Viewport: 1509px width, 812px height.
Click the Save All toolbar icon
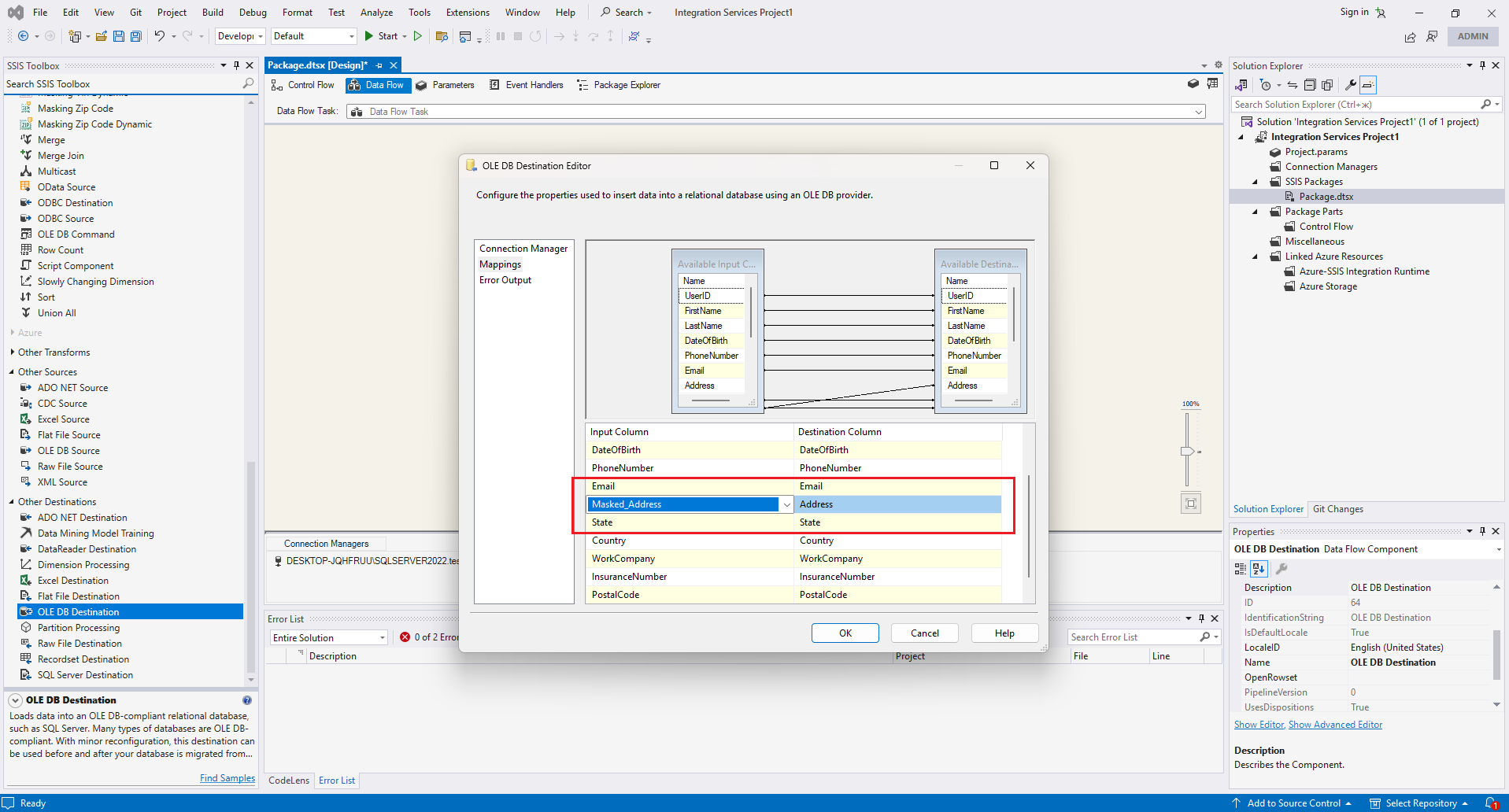point(135,36)
